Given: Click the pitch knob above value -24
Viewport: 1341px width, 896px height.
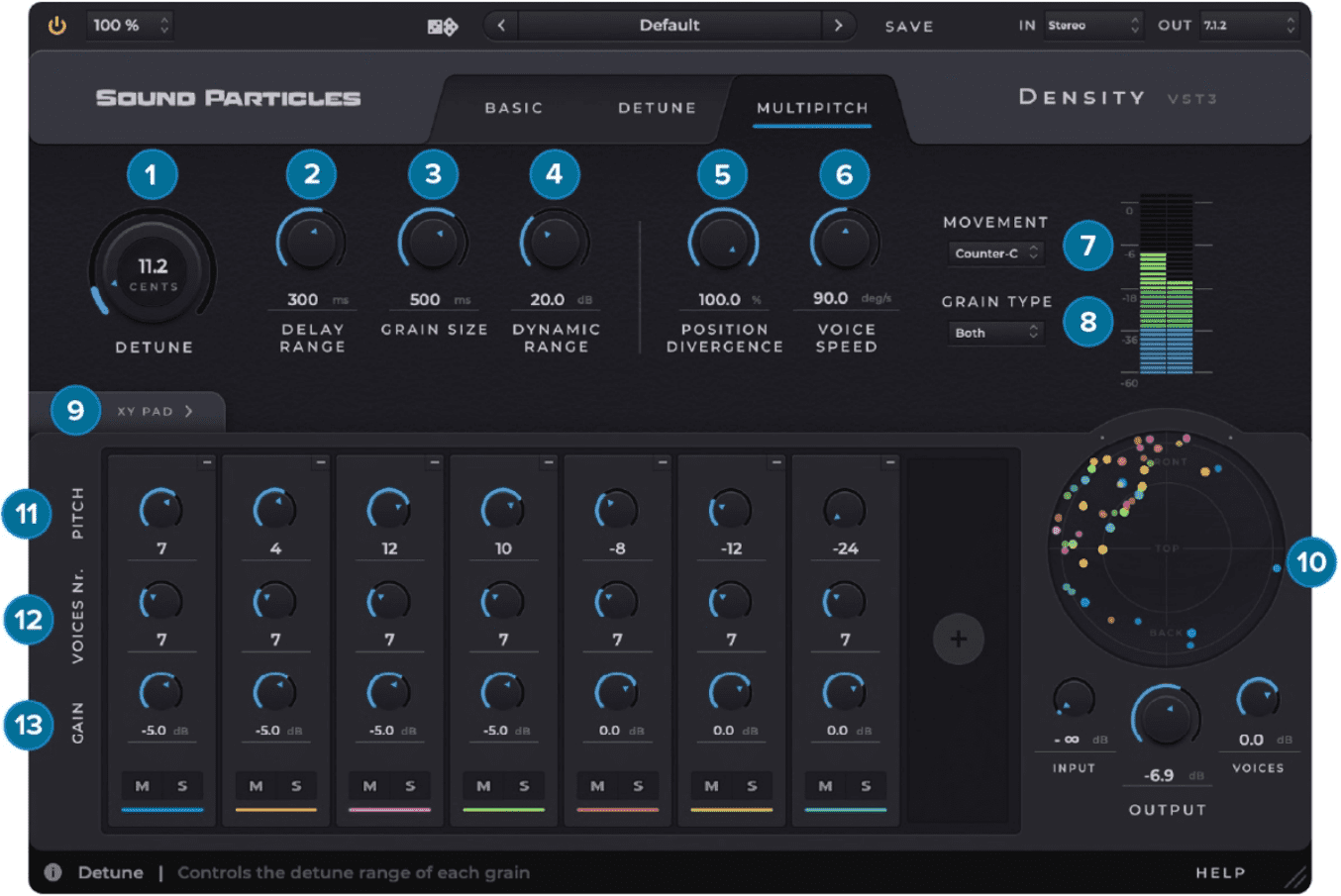Looking at the screenshot, I should (x=845, y=511).
